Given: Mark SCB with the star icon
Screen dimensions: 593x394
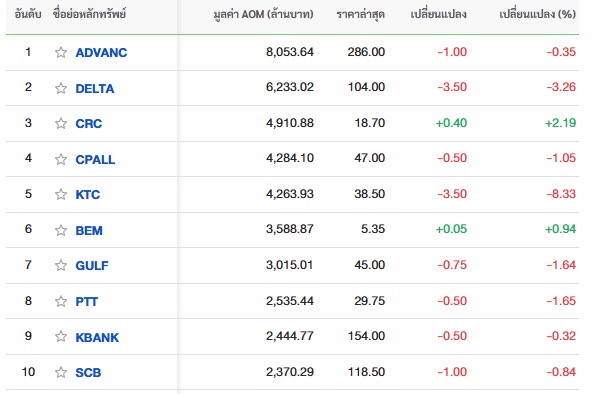Looking at the screenshot, I should [x=61, y=372].
